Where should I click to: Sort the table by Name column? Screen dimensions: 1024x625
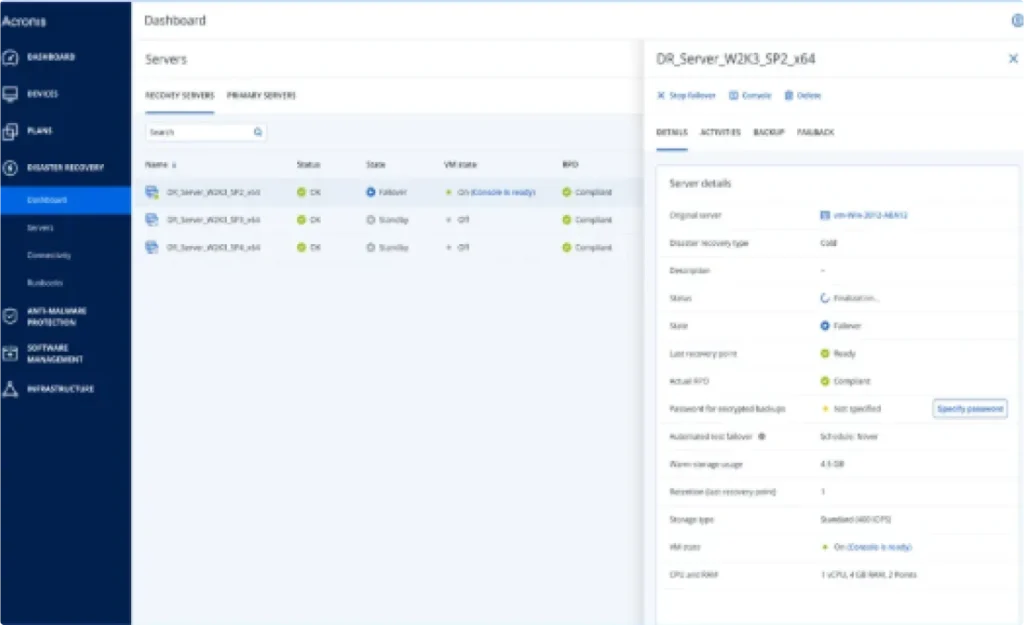(x=161, y=165)
